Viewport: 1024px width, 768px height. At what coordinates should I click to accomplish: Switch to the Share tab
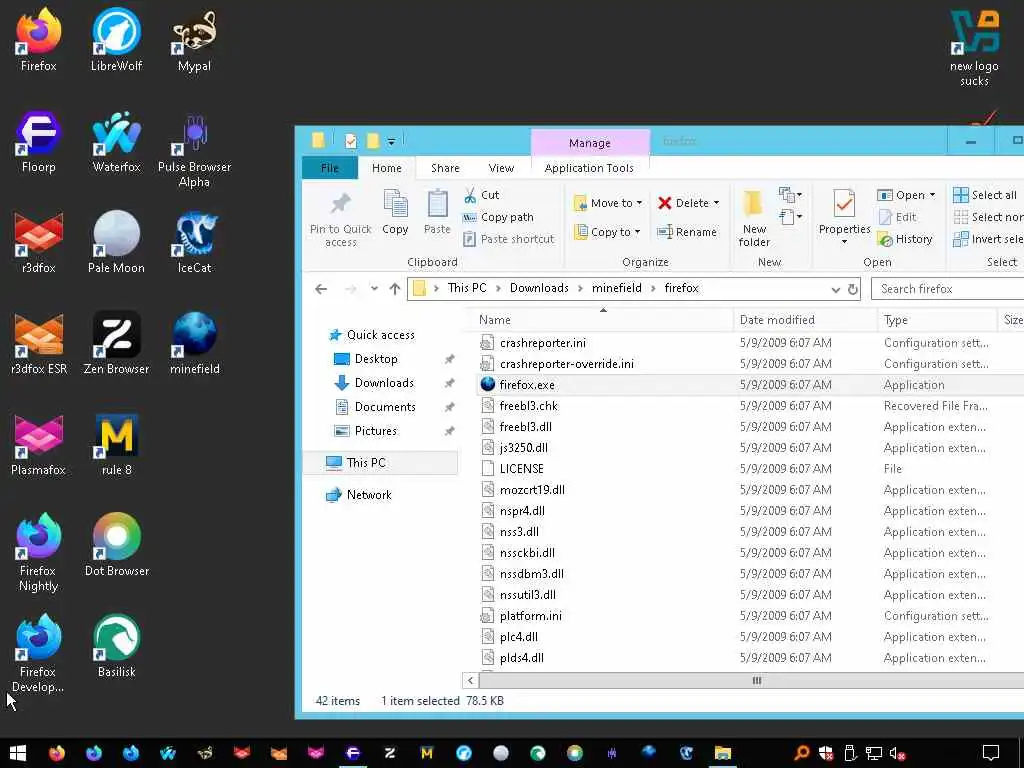pos(445,168)
